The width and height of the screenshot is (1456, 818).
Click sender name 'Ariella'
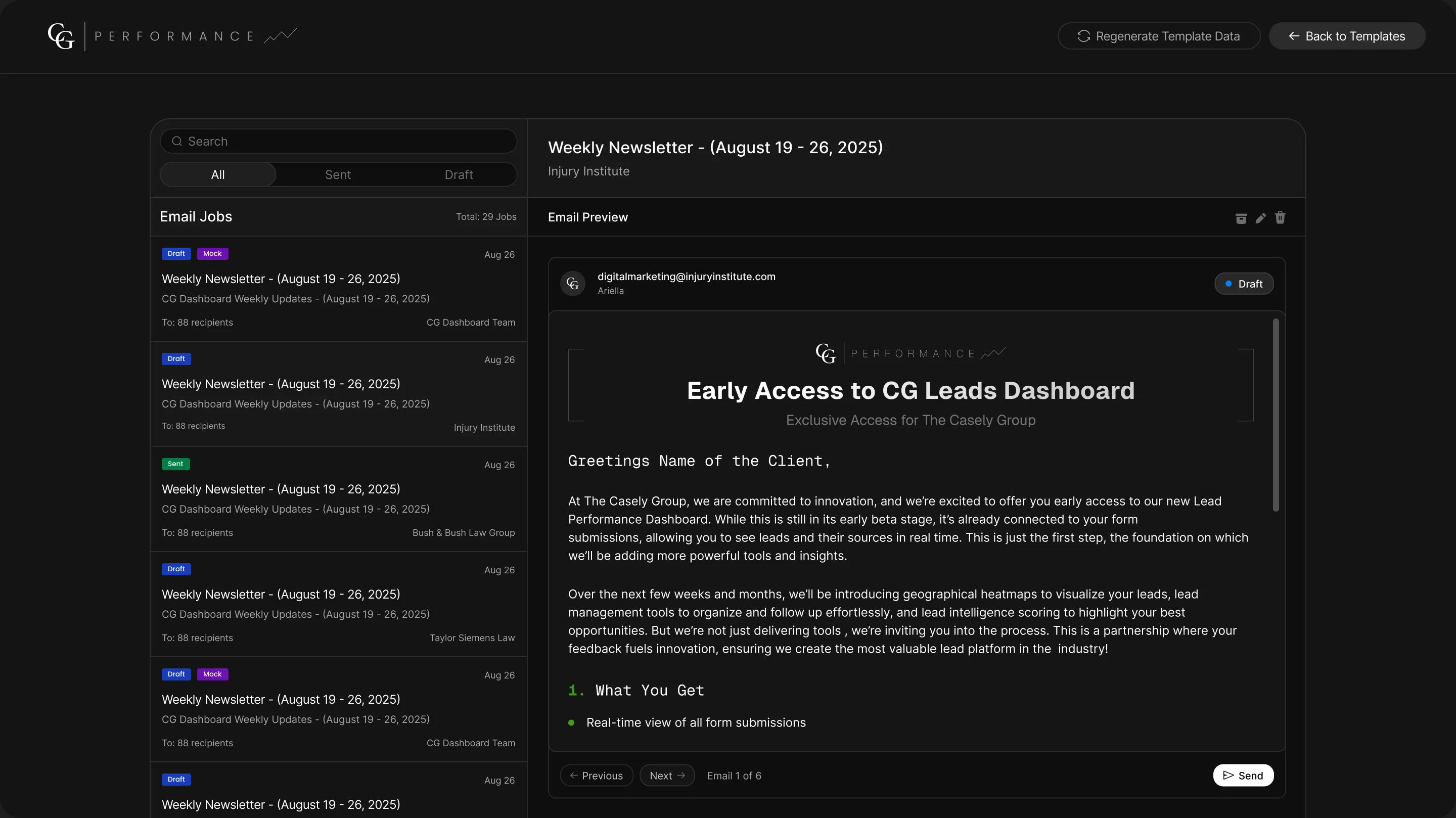click(x=610, y=291)
